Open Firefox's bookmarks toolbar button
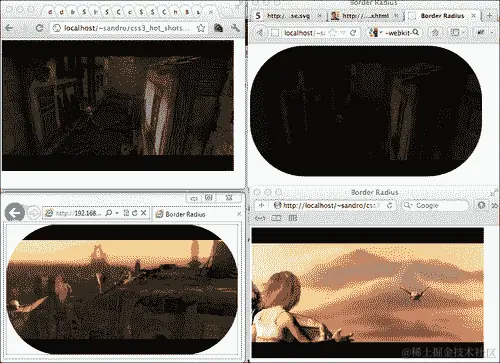 tap(457, 33)
